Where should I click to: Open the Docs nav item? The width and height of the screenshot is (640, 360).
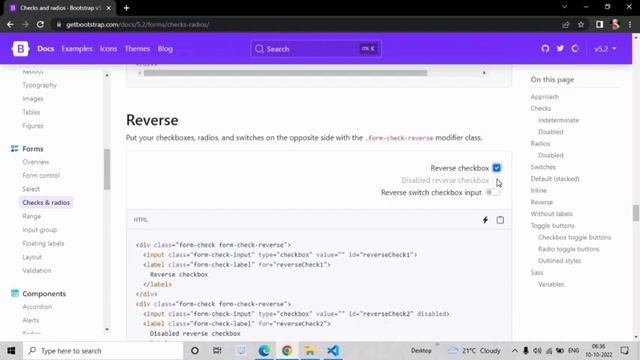click(x=46, y=49)
